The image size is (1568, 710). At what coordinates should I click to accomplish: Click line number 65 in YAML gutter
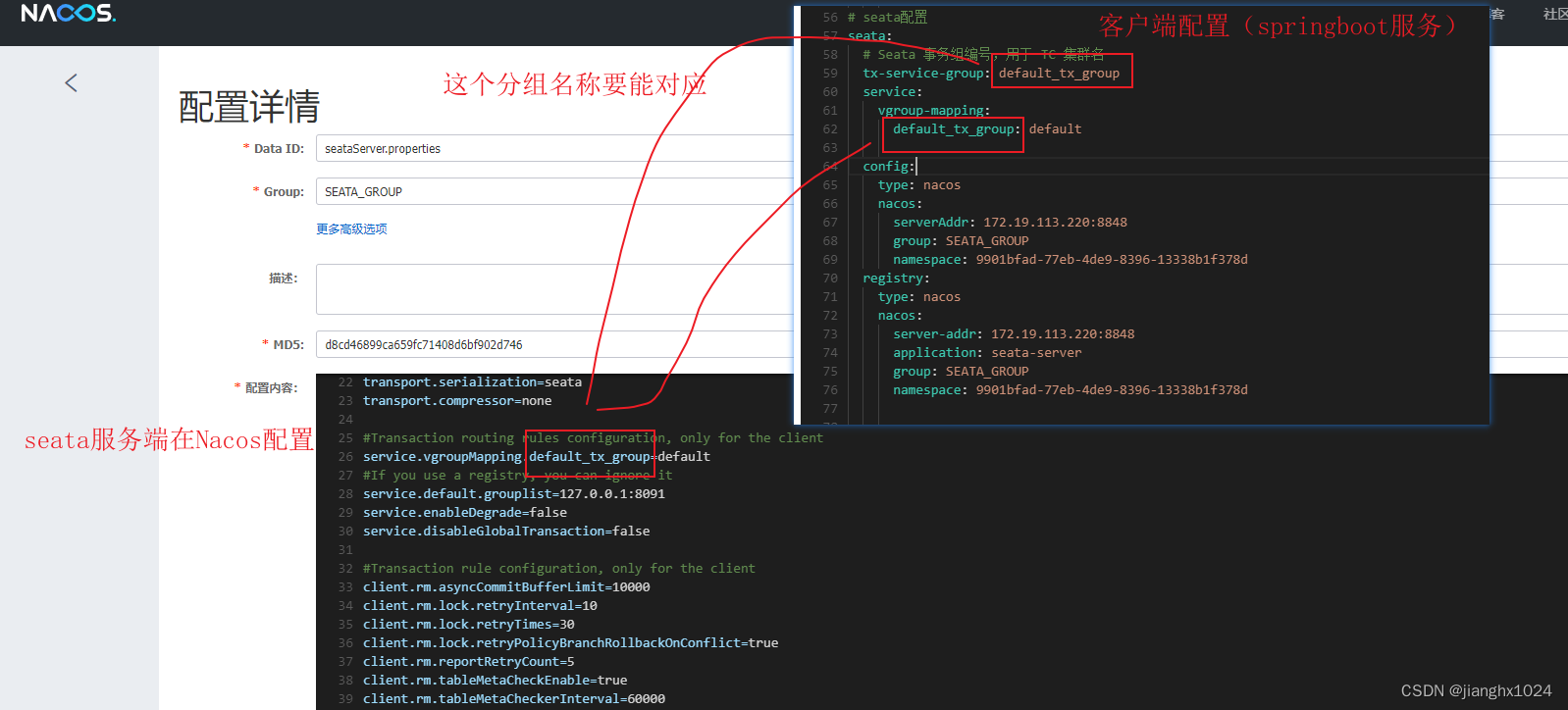(830, 185)
